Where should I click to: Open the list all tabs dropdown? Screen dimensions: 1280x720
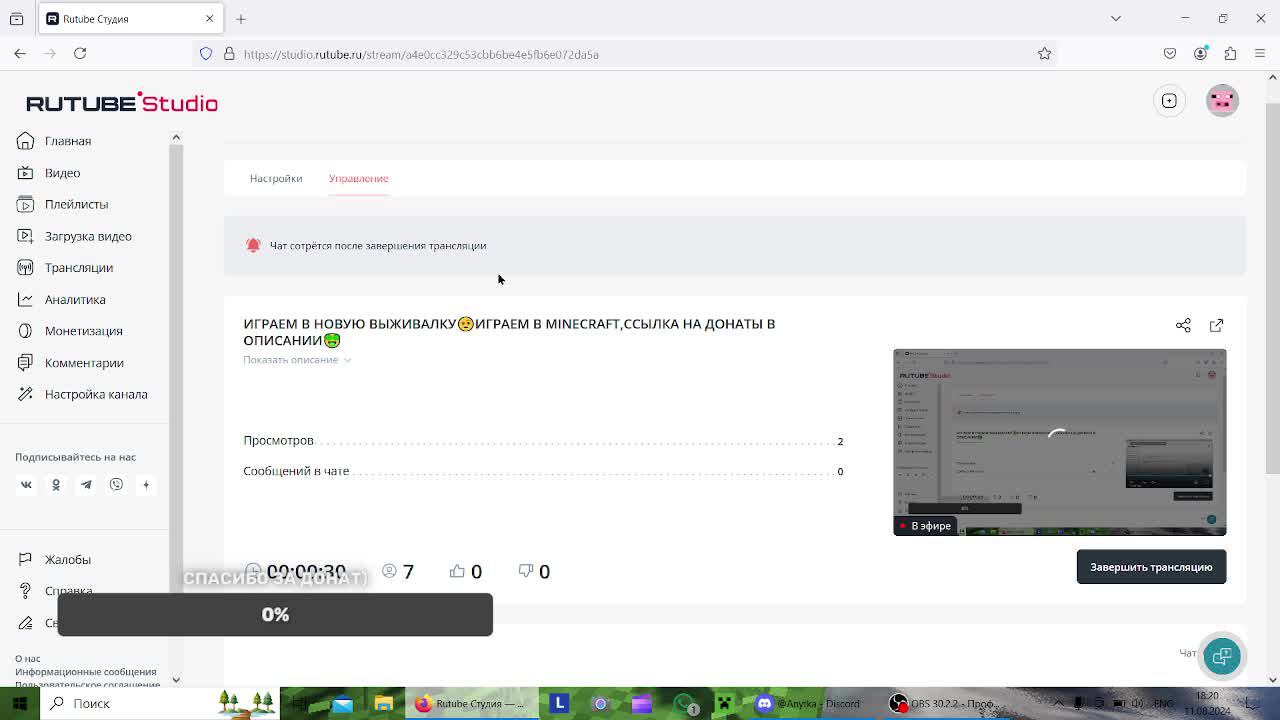click(x=1116, y=18)
